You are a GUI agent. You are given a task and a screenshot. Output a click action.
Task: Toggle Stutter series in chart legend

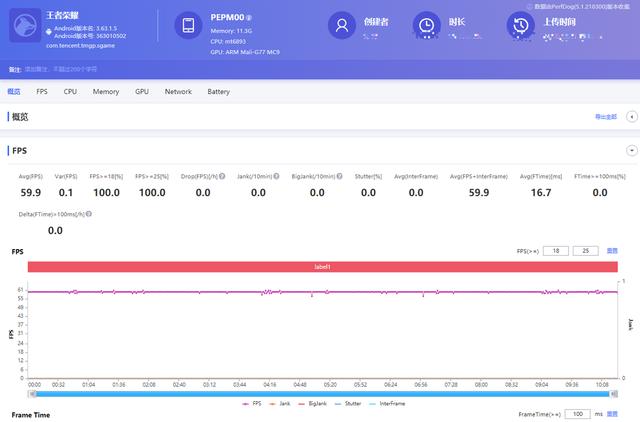[x=348, y=403]
